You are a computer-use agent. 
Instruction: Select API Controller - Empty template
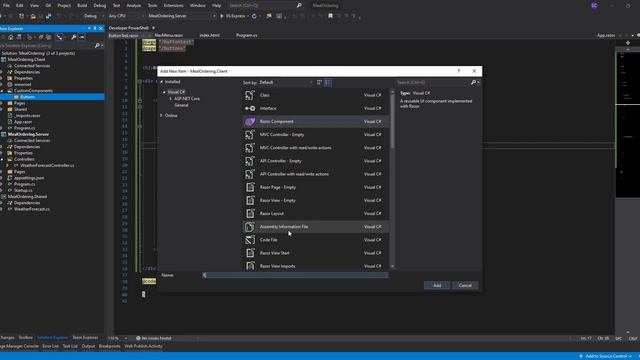[x=316, y=161]
